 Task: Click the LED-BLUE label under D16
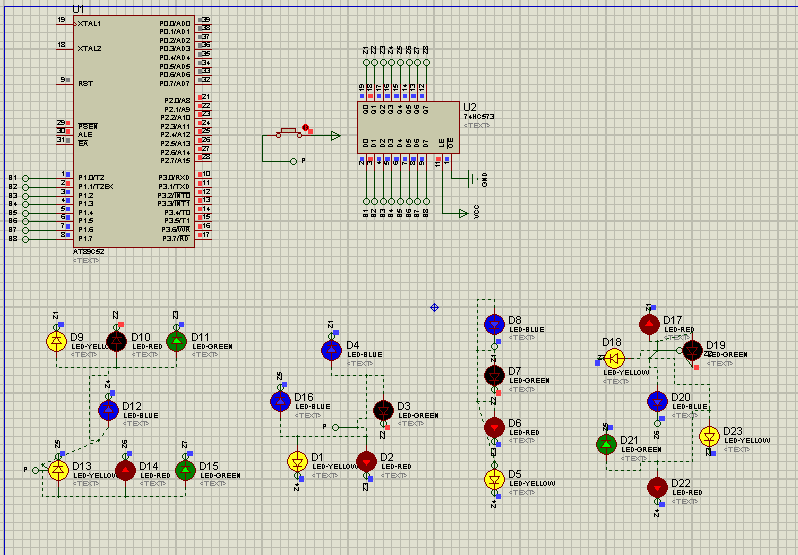click(312, 406)
